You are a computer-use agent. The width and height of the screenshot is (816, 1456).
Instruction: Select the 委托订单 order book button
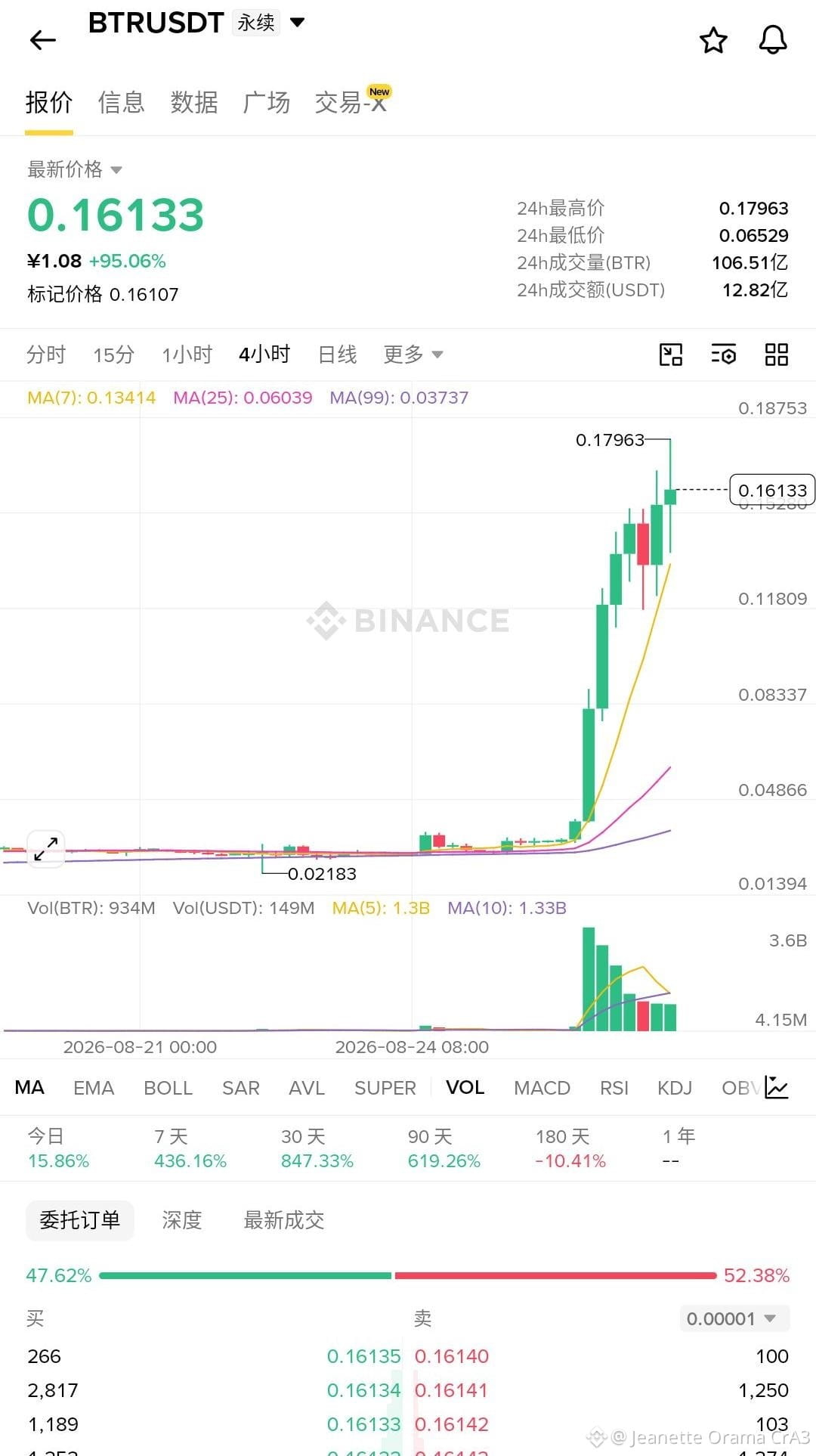pyautogui.click(x=80, y=1220)
